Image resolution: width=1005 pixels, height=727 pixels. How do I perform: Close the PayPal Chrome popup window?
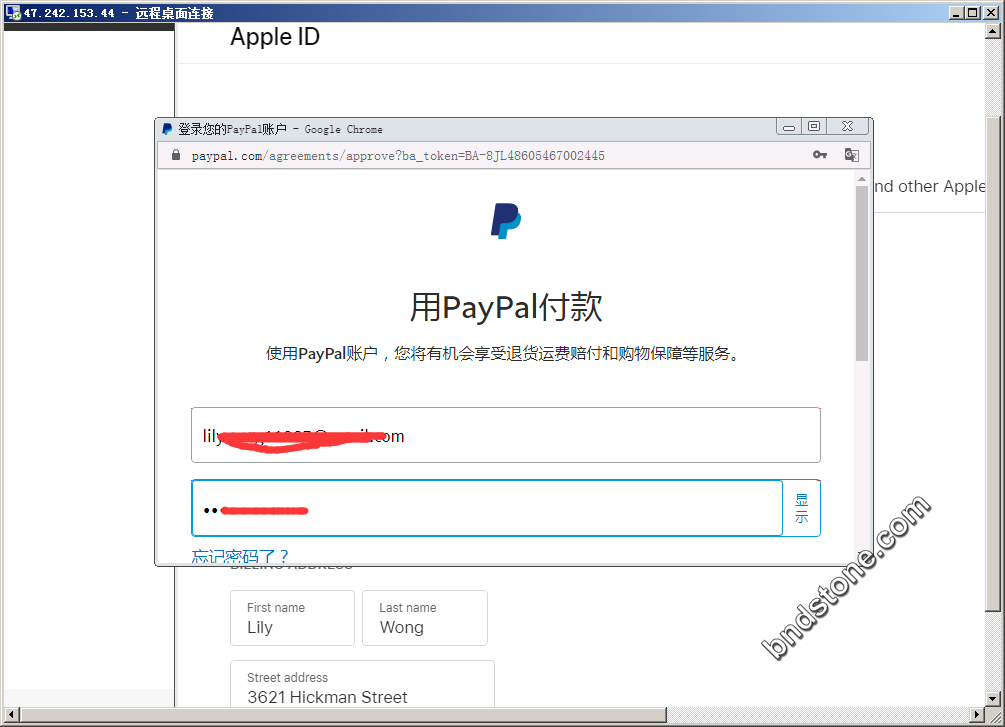pyautogui.click(x=847, y=127)
